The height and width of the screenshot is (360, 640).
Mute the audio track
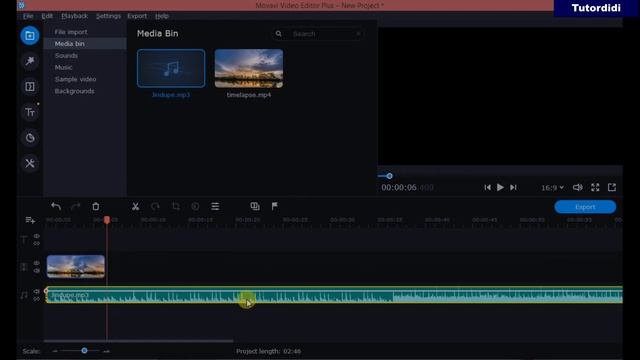click(x=37, y=291)
